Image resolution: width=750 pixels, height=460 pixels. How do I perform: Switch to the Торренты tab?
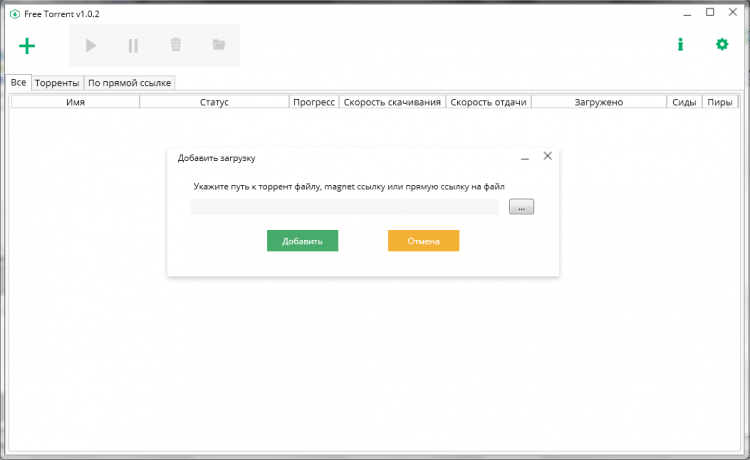[57, 83]
